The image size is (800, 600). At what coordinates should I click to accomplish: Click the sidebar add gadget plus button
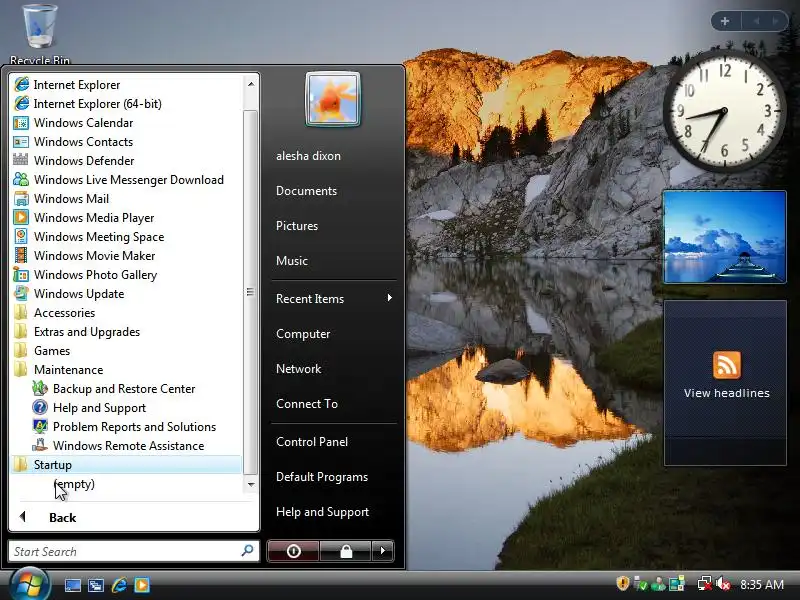(x=724, y=21)
